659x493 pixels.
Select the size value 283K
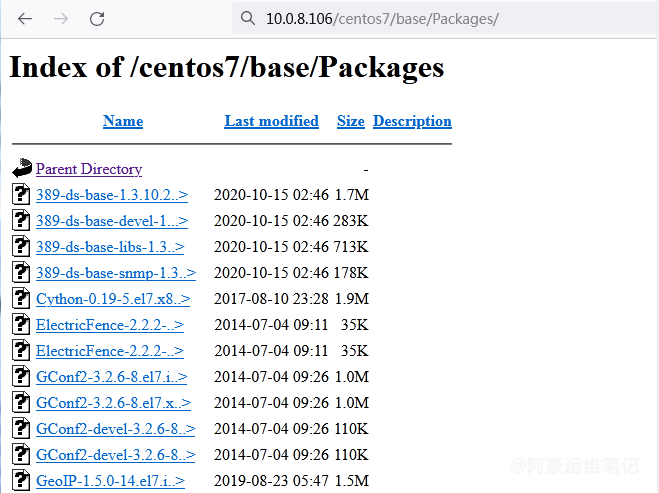[x=351, y=221]
